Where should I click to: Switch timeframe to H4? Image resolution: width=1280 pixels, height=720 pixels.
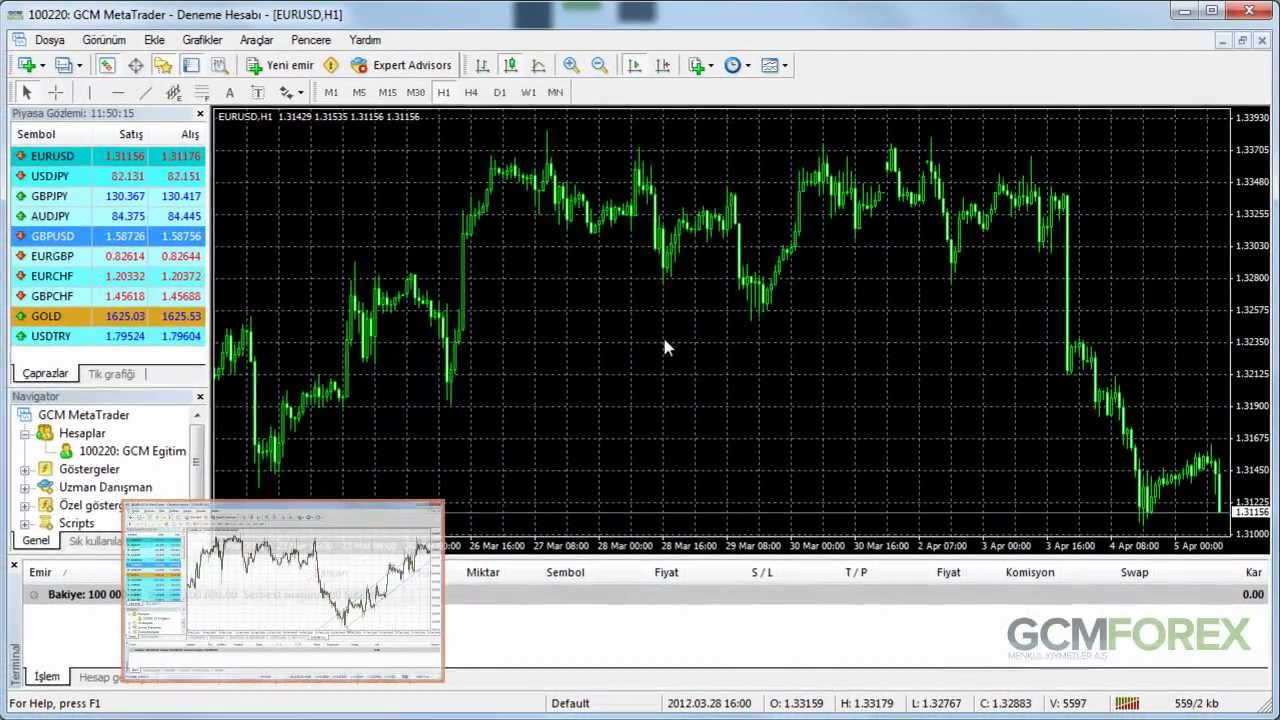[471, 92]
